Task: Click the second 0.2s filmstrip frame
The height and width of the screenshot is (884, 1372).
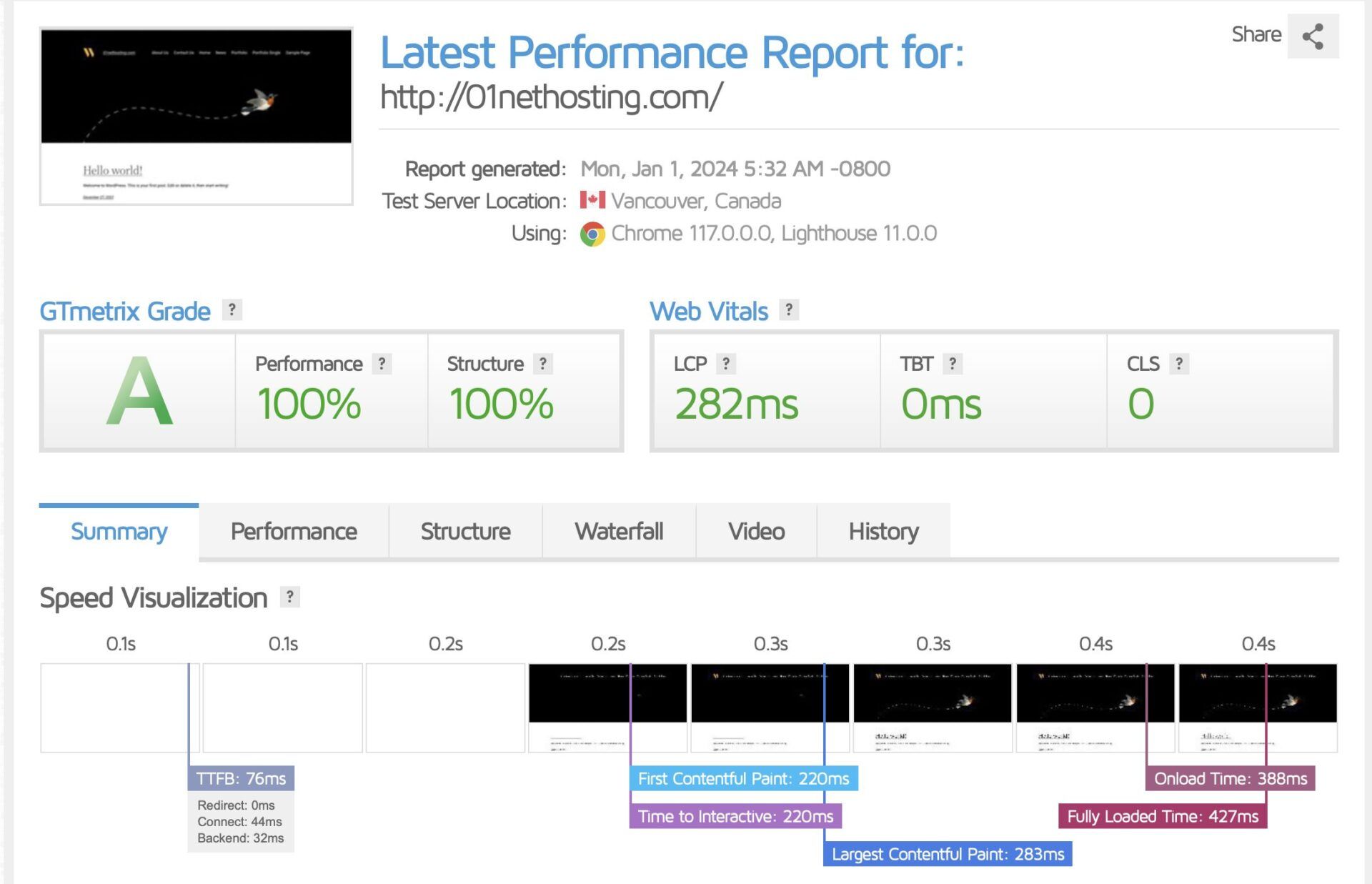Action: (608, 707)
